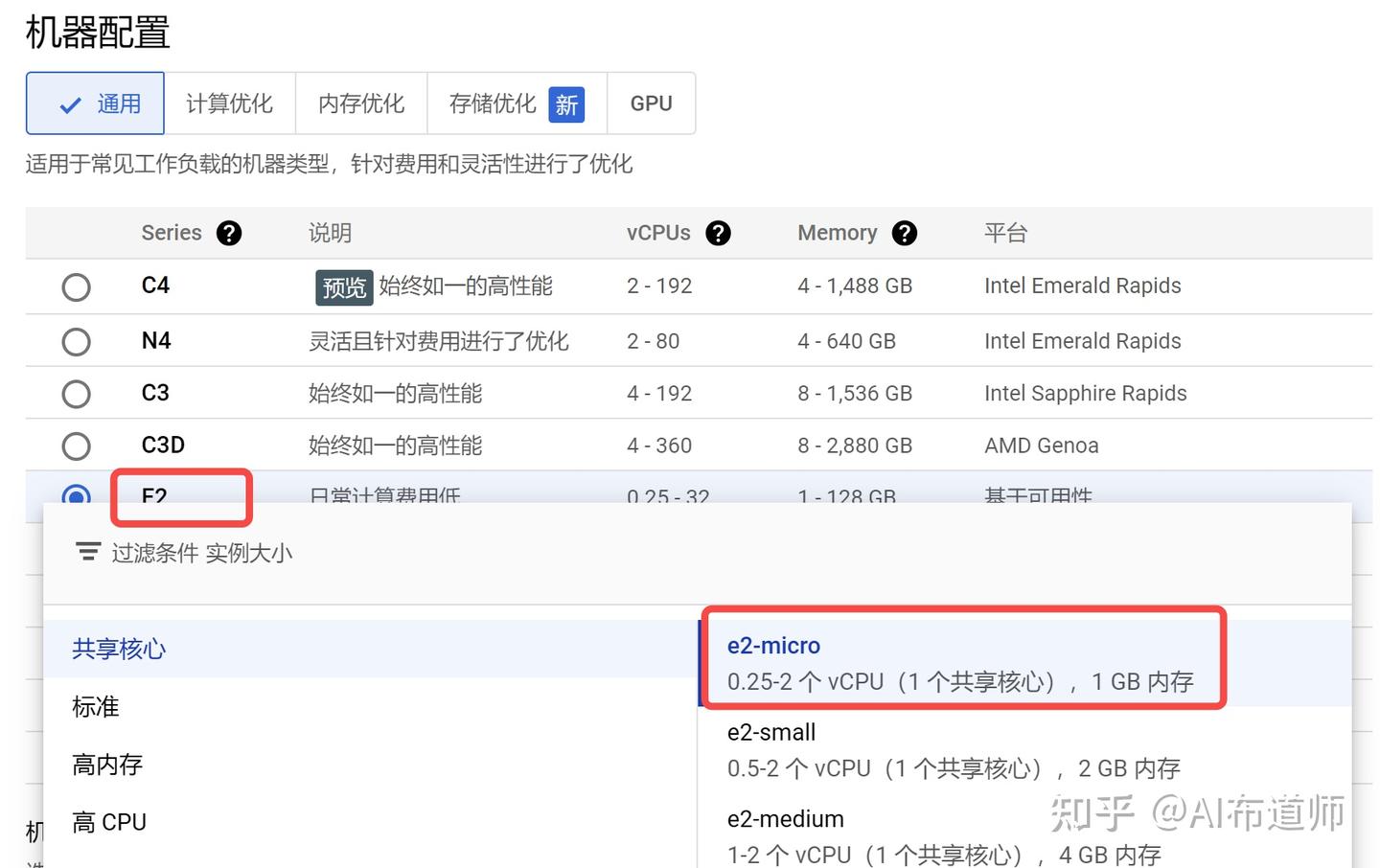Click the '4 - 1,488 GB' memory cell
Screen dimensions: 1380x868
click(x=855, y=286)
